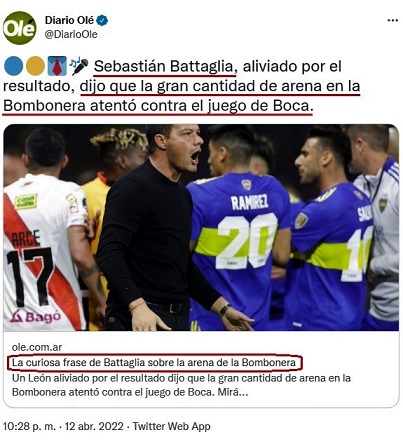403x444 pixels.
Task: Click the microphone emoji
Action: (79, 66)
